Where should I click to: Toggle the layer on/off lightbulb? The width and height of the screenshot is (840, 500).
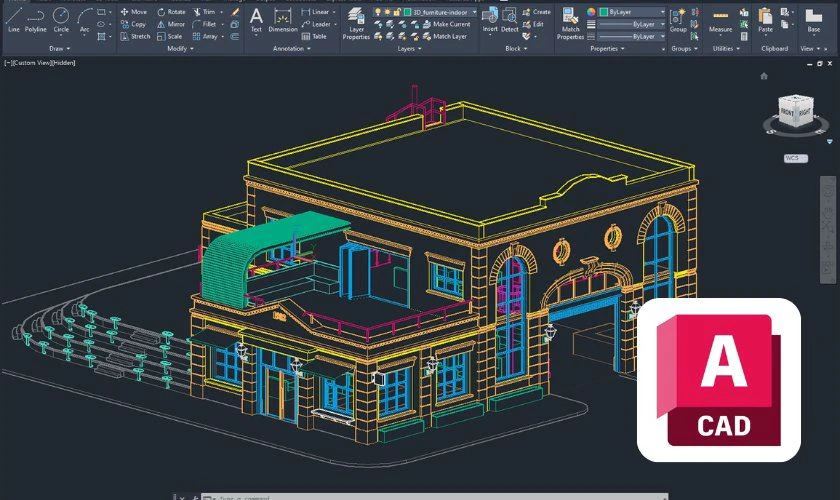tap(378, 11)
